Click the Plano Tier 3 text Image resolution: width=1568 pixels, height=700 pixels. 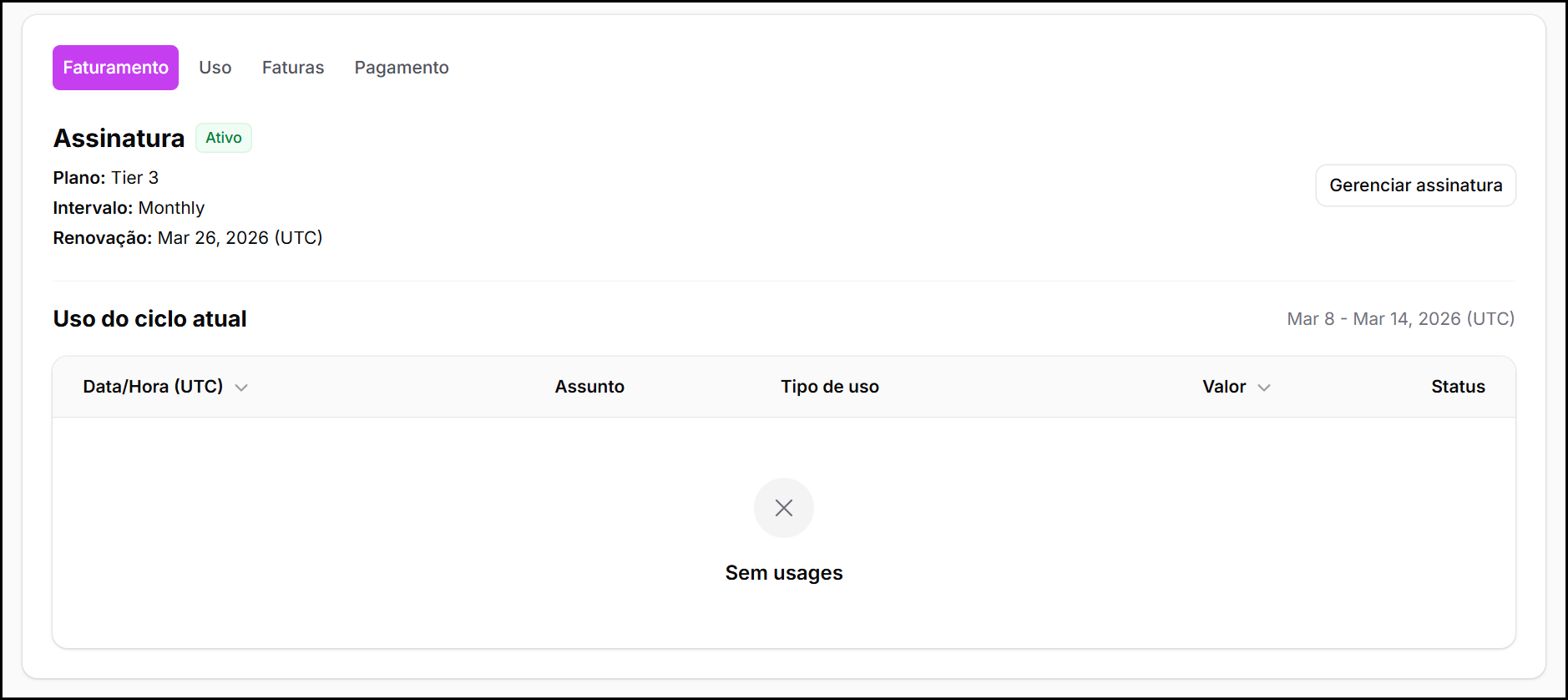[x=106, y=178]
